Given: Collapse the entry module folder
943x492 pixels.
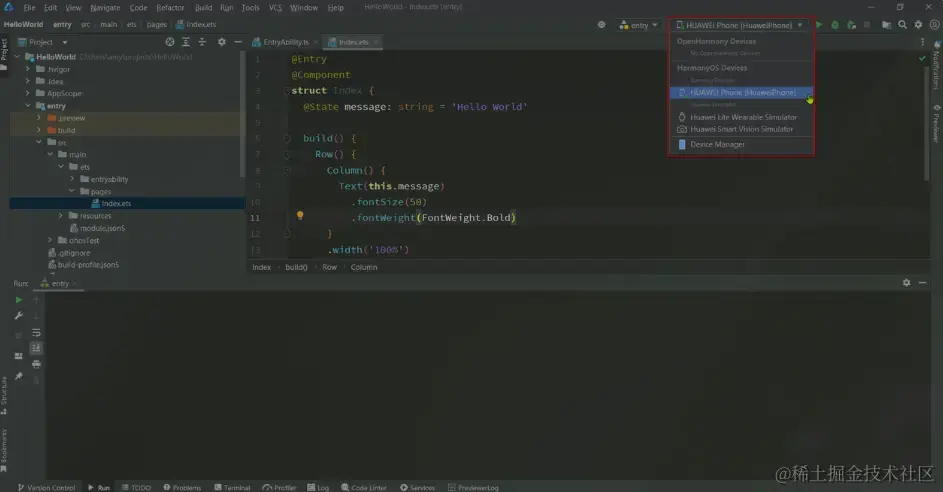Looking at the screenshot, I should (x=28, y=105).
